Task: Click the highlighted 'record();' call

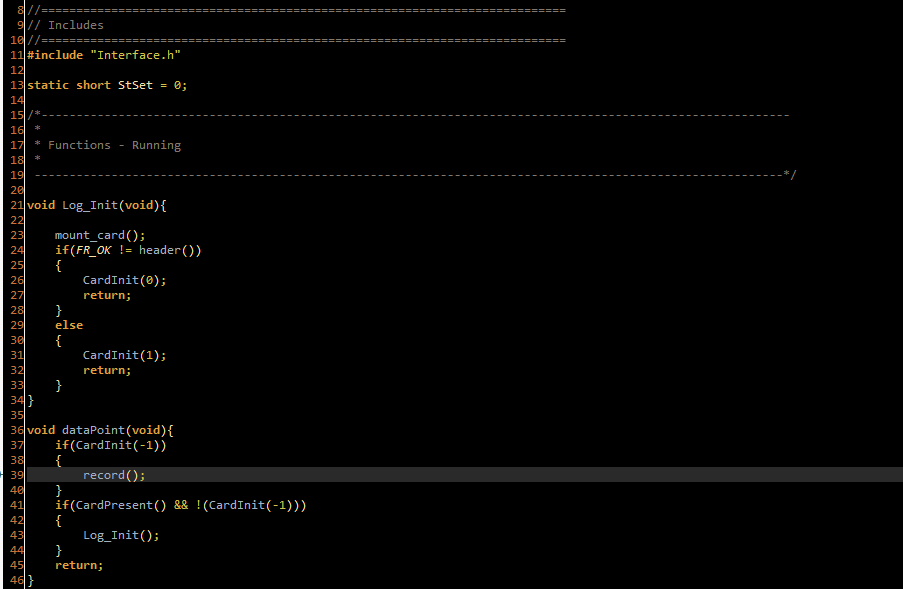Action: tap(114, 475)
